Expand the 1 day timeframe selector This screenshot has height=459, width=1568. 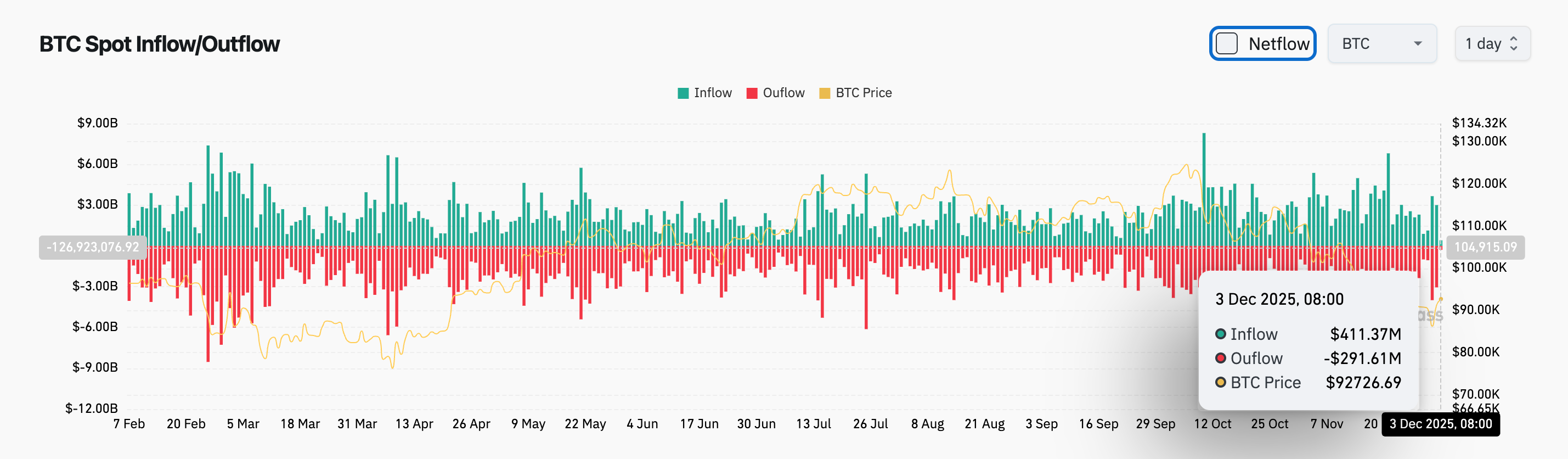tap(1491, 43)
